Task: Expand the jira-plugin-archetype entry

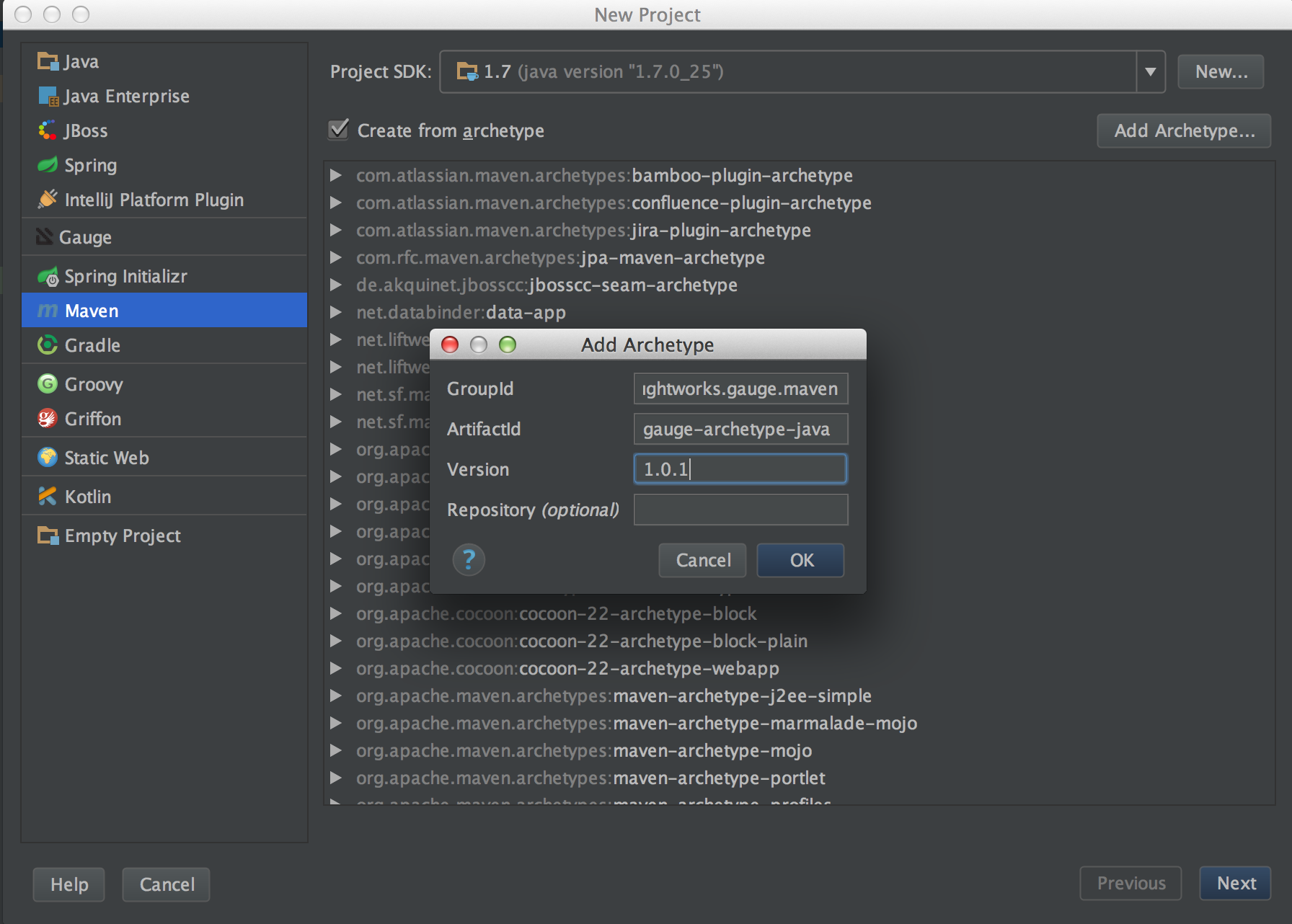Action: pyautogui.click(x=335, y=230)
